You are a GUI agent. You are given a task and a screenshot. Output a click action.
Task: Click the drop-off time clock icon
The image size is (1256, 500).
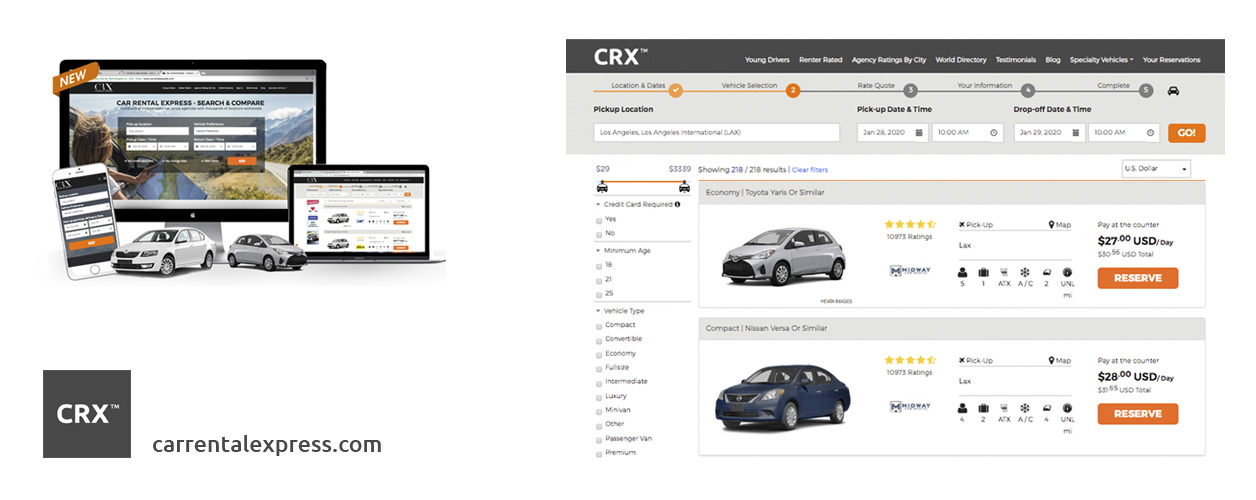click(1151, 133)
